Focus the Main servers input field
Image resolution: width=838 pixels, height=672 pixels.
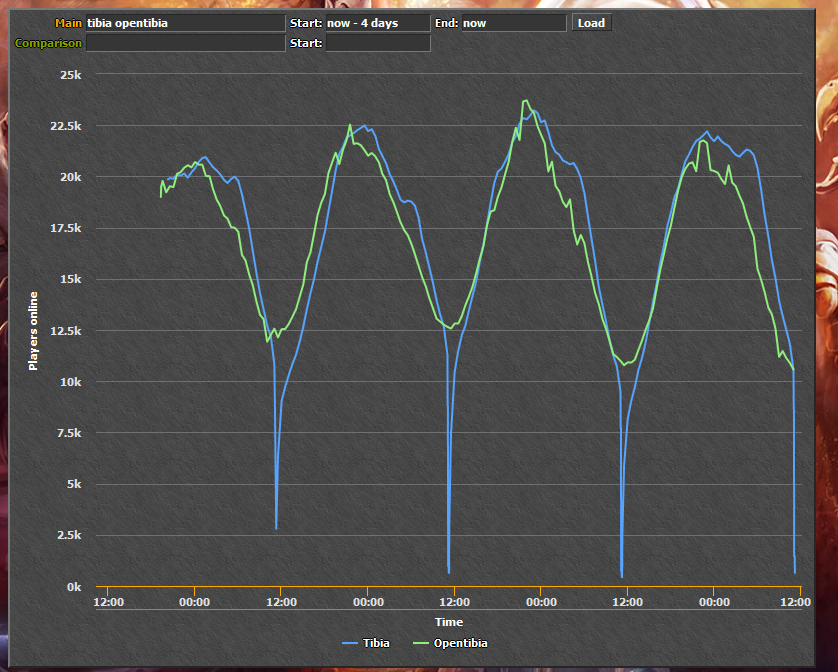(x=185, y=23)
